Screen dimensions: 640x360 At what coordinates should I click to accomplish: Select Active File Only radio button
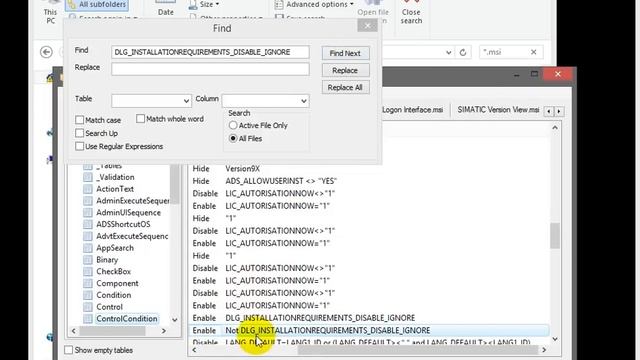[233, 125]
